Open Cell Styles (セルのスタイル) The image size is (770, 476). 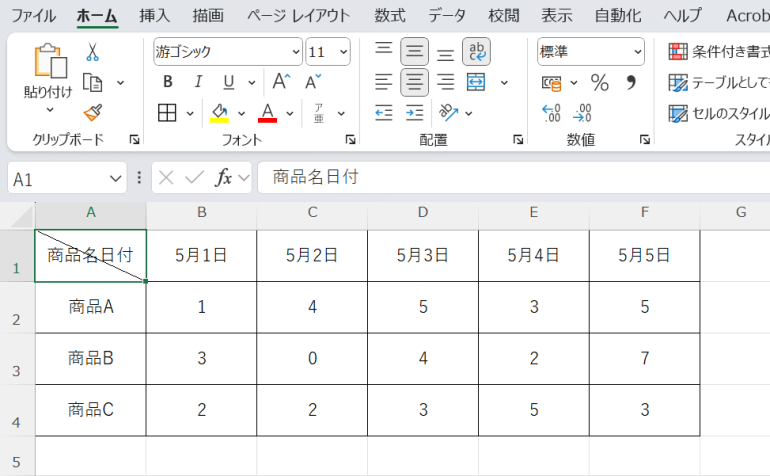point(719,113)
